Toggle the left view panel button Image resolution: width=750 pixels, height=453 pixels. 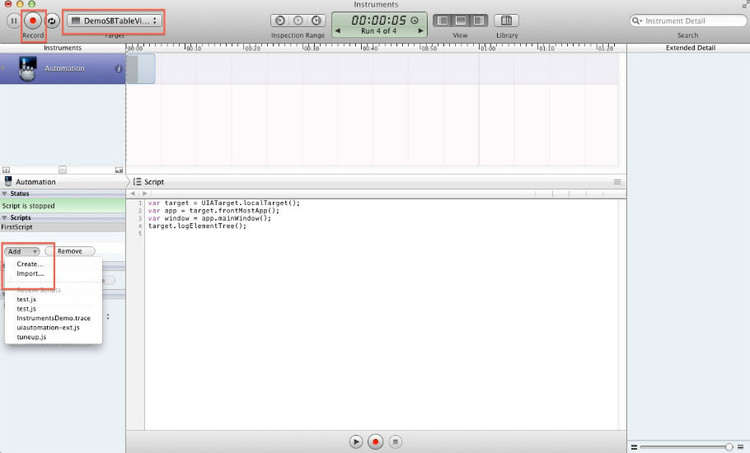[x=443, y=20]
